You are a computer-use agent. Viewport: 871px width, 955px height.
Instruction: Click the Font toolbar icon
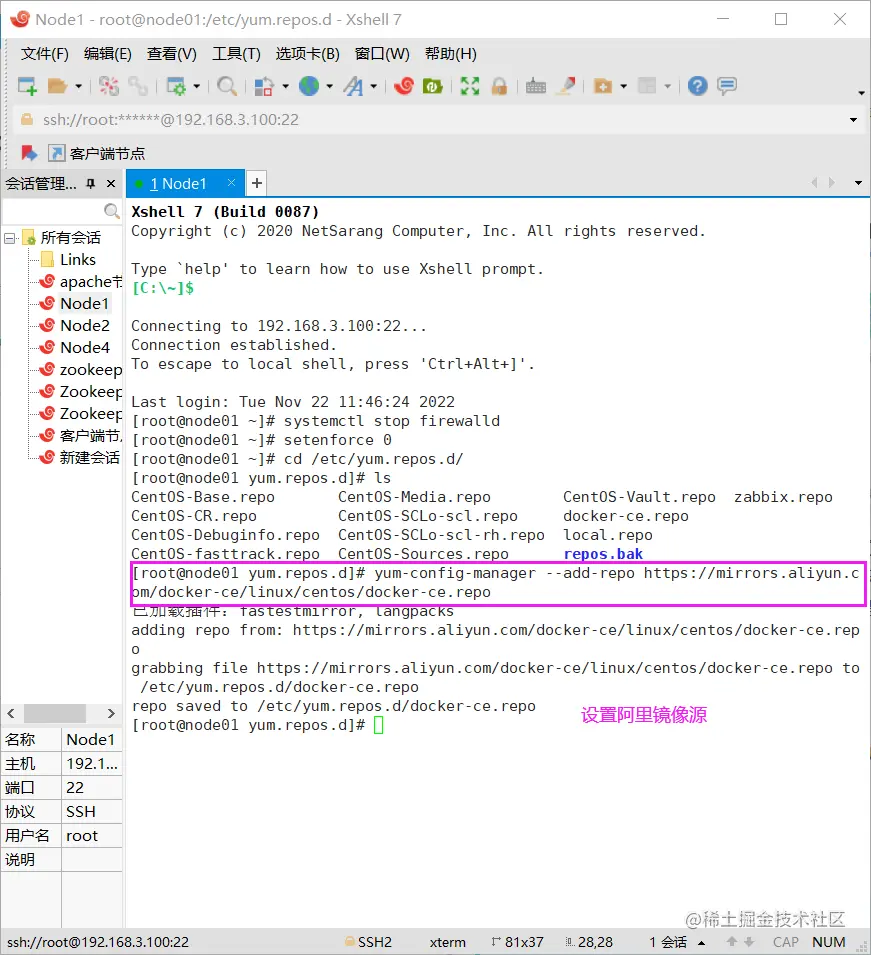coord(353,86)
